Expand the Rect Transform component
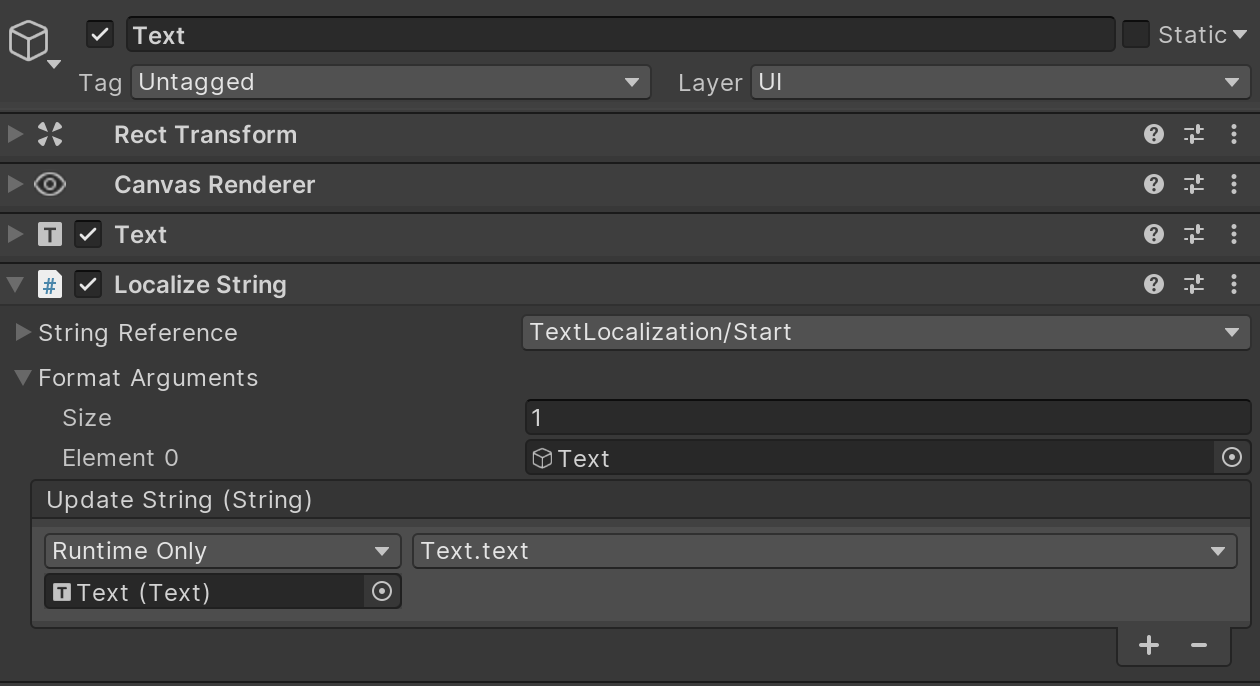This screenshot has width=1260, height=686. [x=15, y=134]
